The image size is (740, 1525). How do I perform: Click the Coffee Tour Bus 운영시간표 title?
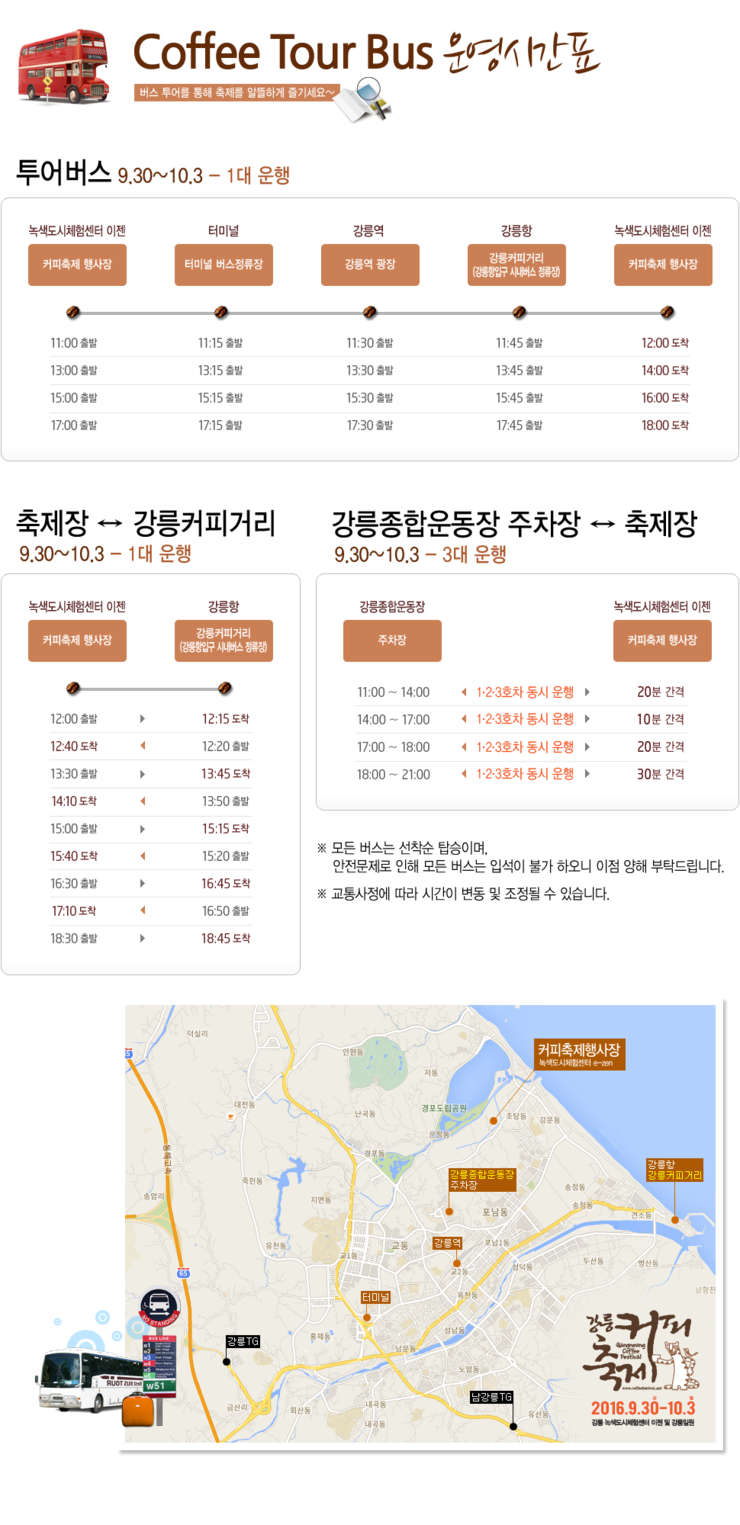pos(366,53)
